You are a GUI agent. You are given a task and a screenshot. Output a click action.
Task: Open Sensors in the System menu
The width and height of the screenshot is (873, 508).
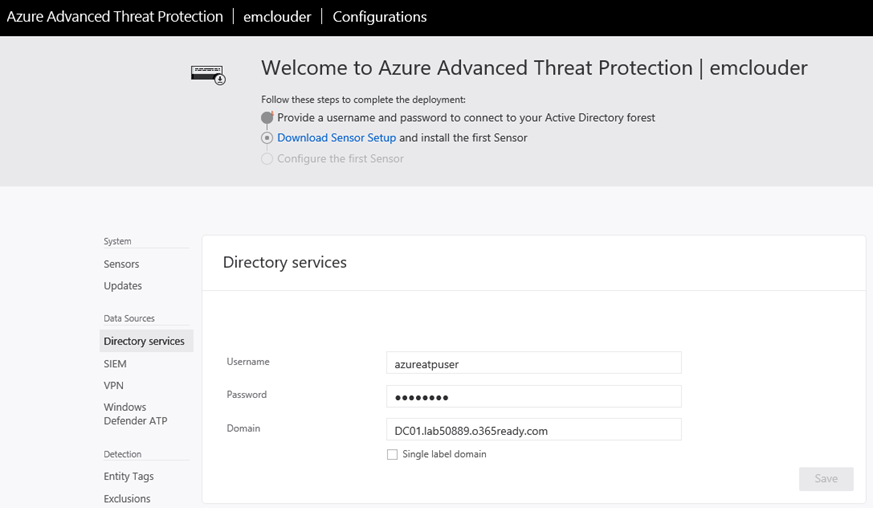[x=121, y=264]
